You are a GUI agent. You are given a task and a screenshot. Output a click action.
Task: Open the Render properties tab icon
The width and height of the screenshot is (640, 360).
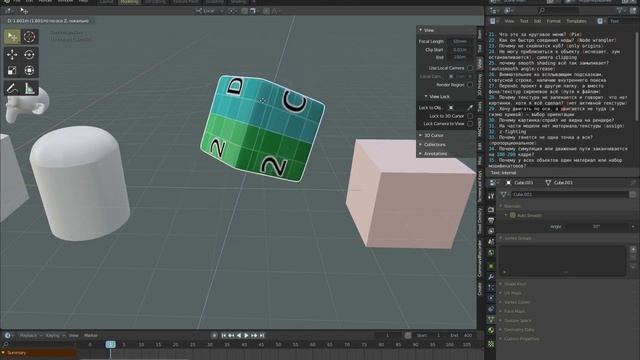point(491,209)
